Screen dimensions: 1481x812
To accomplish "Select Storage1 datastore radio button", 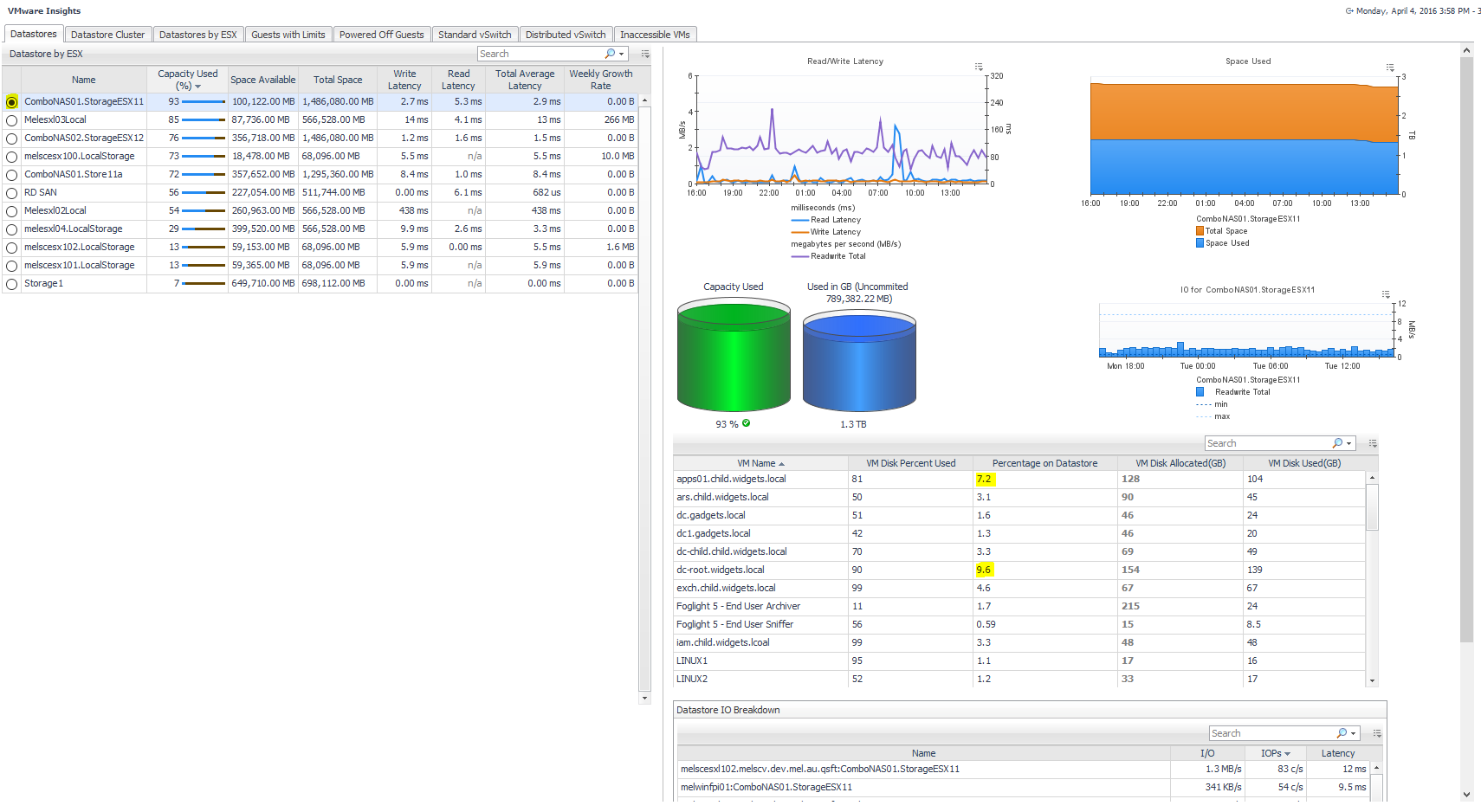I will 11,284.
